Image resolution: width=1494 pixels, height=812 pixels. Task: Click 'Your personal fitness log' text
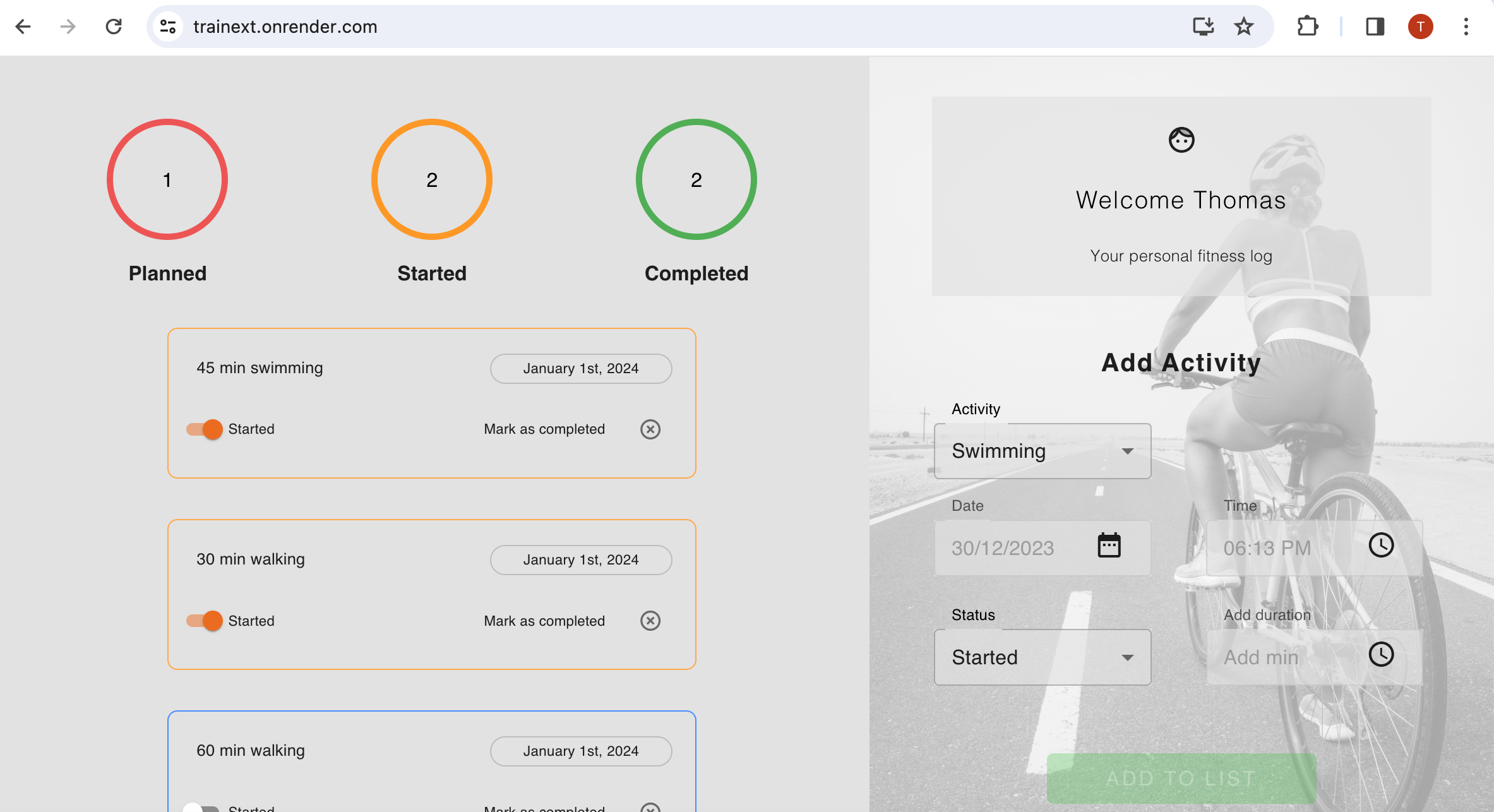1181,256
